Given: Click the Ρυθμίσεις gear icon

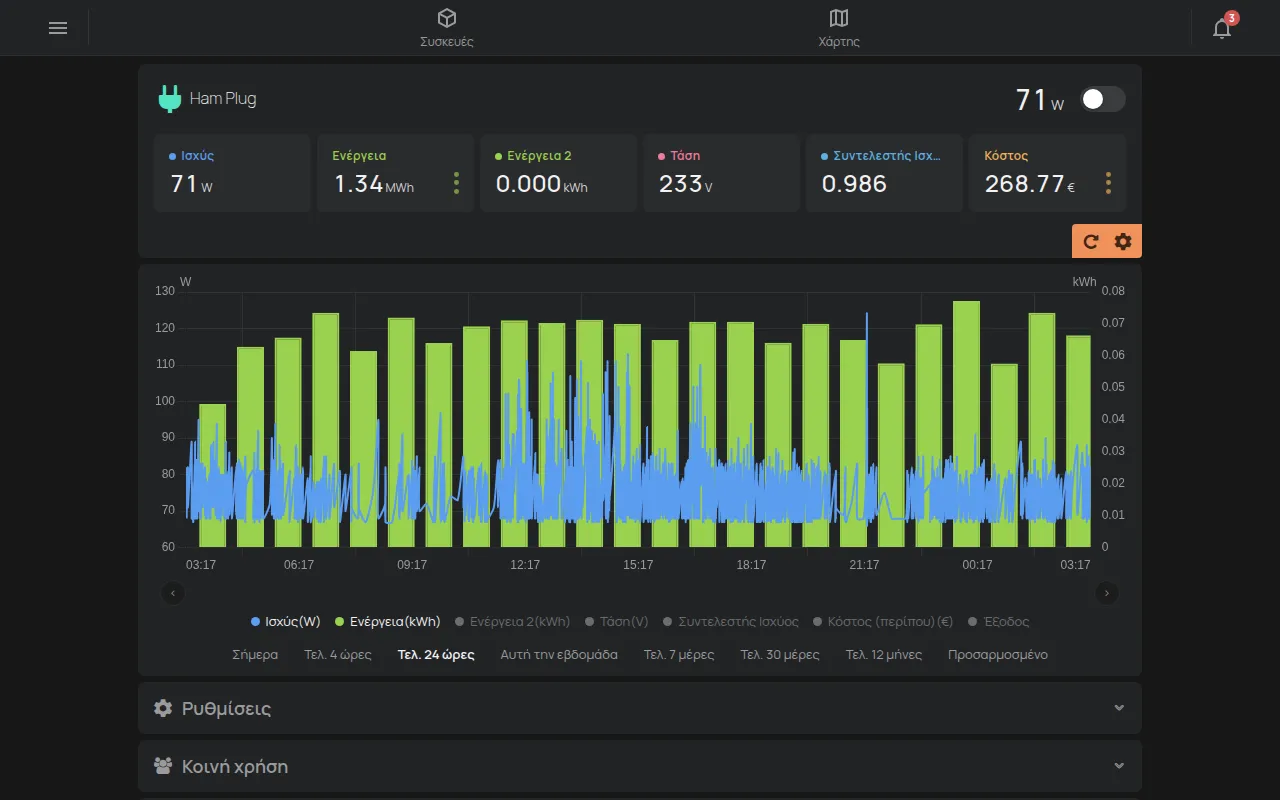Looking at the screenshot, I should pyautogui.click(x=163, y=708).
